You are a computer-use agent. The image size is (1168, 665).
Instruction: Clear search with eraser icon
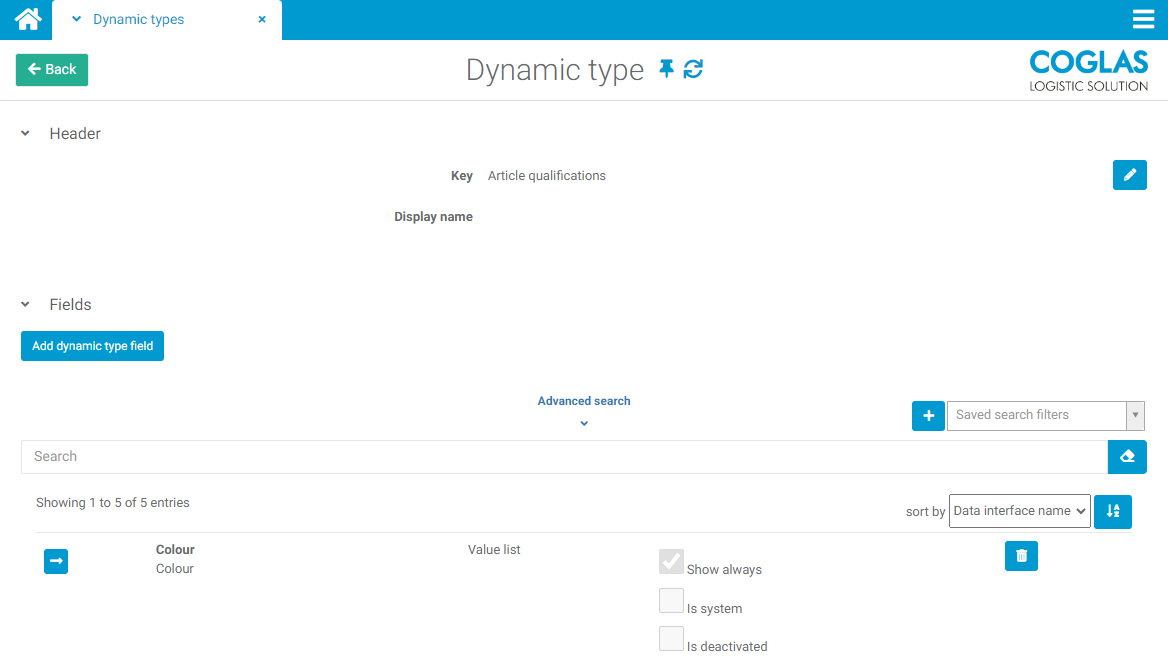point(1127,457)
